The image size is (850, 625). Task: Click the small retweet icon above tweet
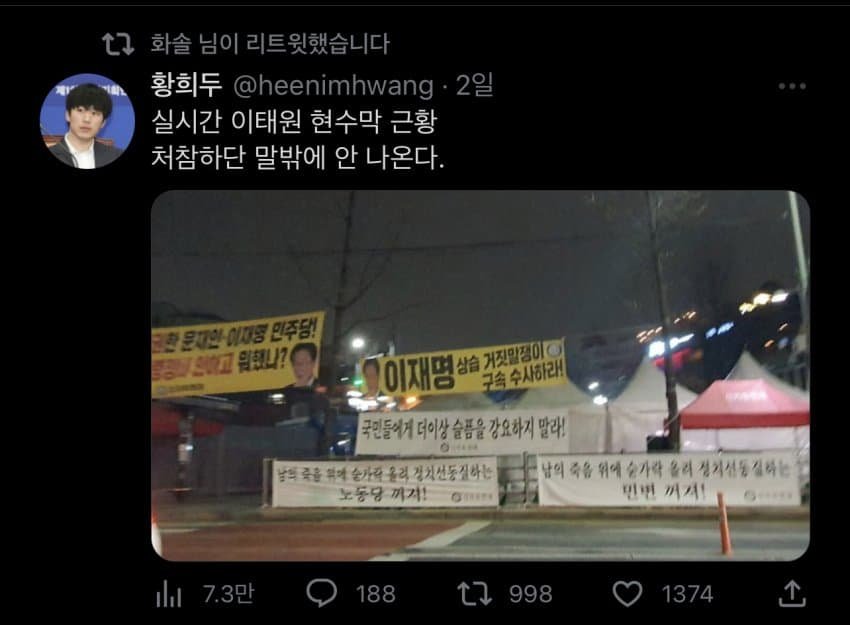pyautogui.click(x=118, y=44)
